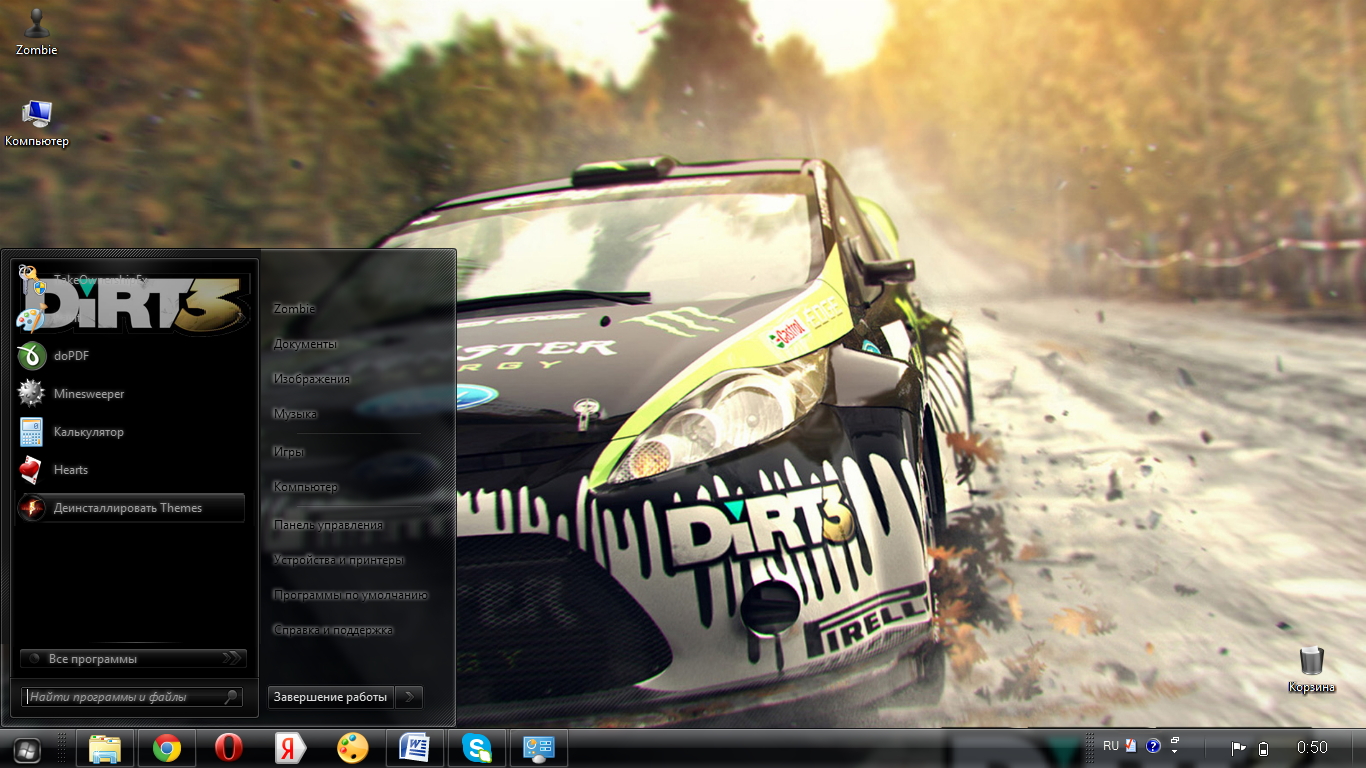The image size is (1366, 768).
Task: Start Minesweeper from the Start menu
Action: 131,393
